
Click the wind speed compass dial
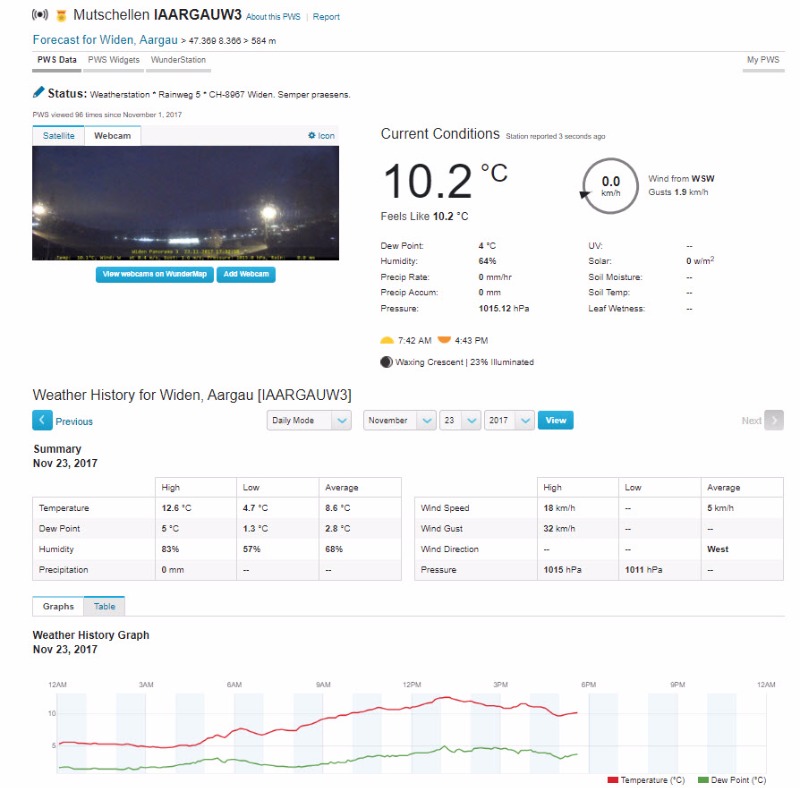(610, 185)
